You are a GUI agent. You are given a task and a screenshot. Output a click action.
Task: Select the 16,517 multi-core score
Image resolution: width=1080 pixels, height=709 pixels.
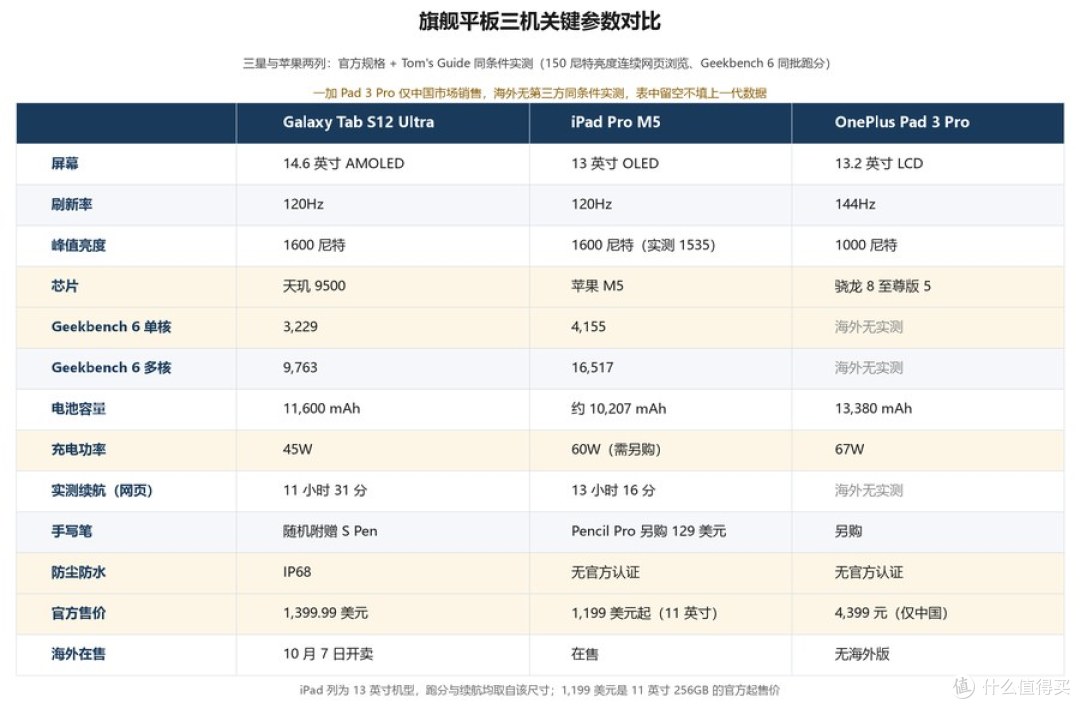592,368
